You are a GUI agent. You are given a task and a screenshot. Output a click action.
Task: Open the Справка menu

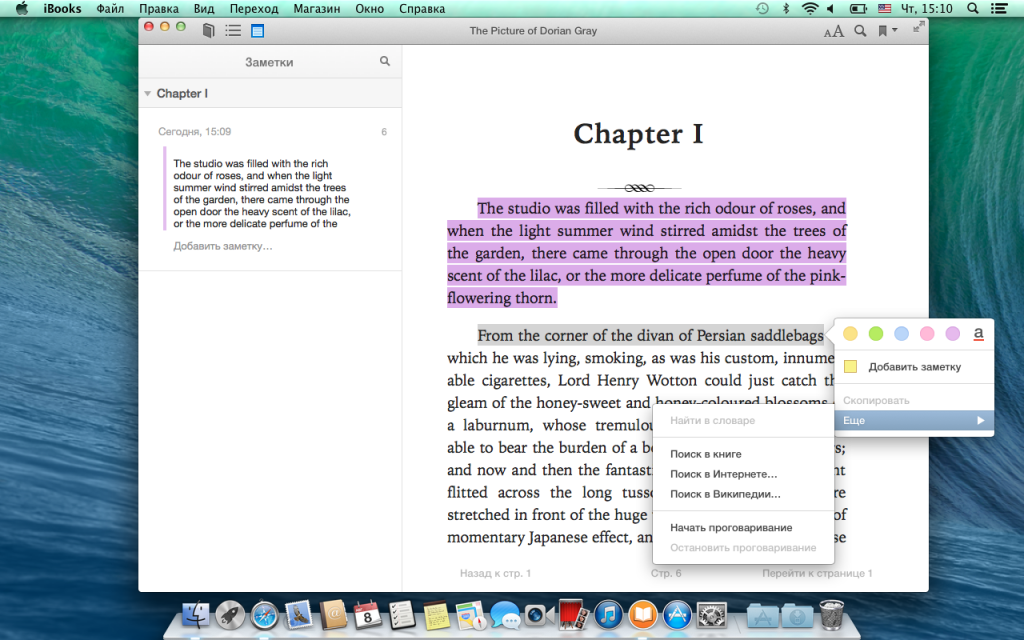[x=422, y=8]
